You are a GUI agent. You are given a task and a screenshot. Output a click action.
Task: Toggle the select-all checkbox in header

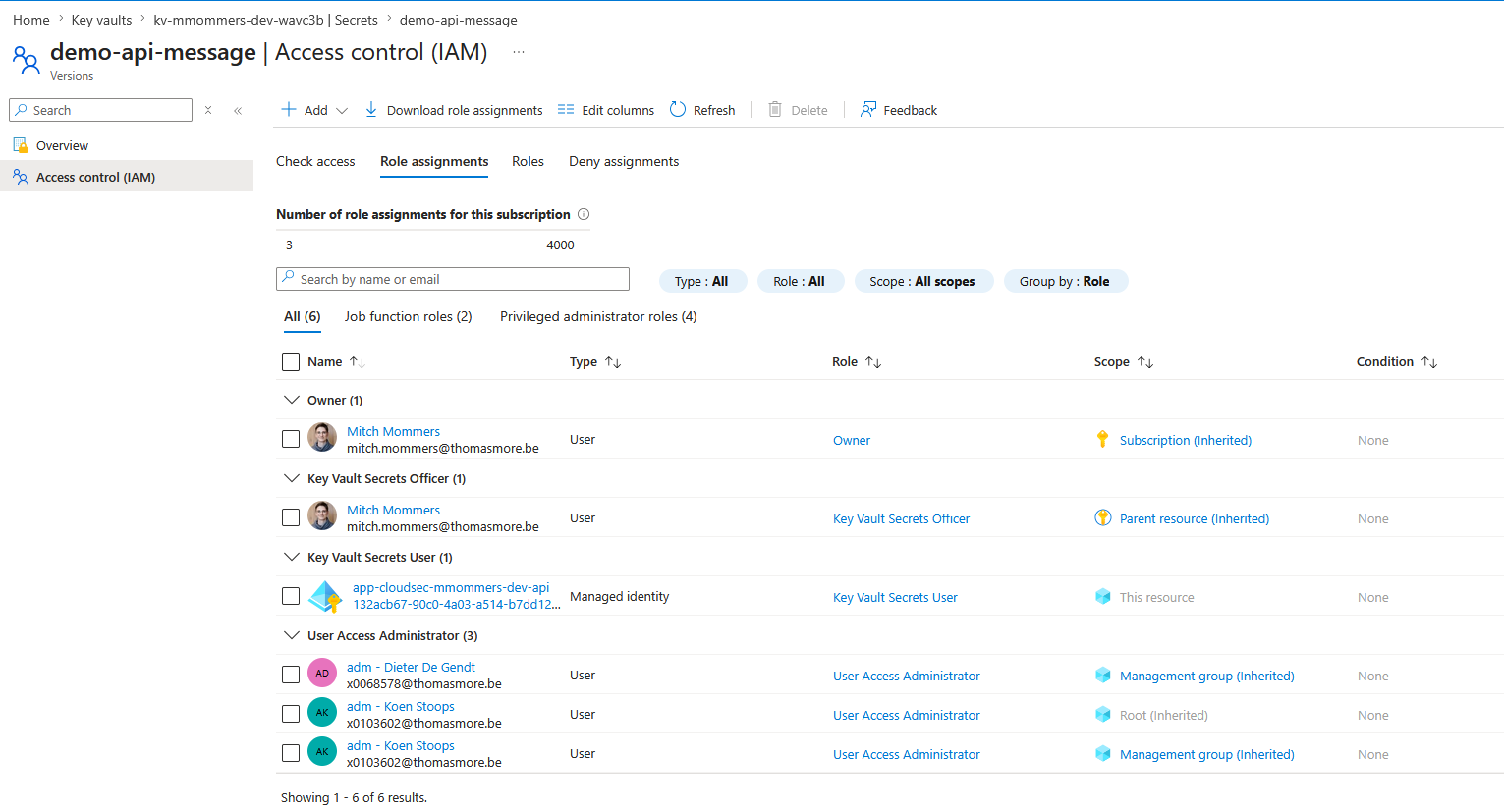(291, 362)
